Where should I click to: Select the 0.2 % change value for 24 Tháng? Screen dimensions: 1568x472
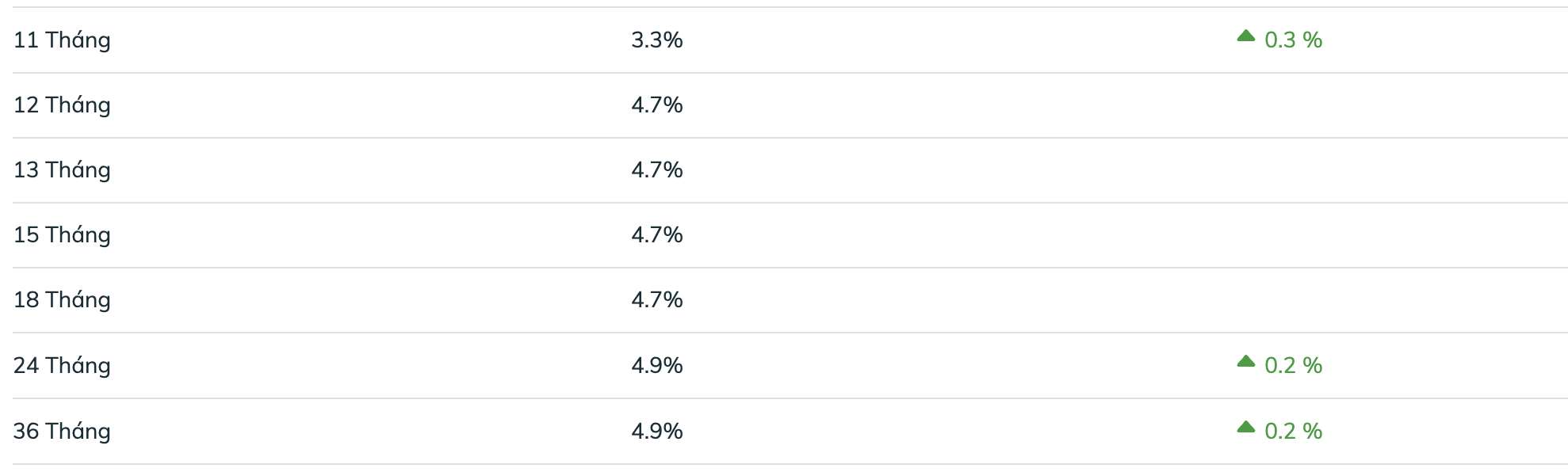click(1293, 365)
